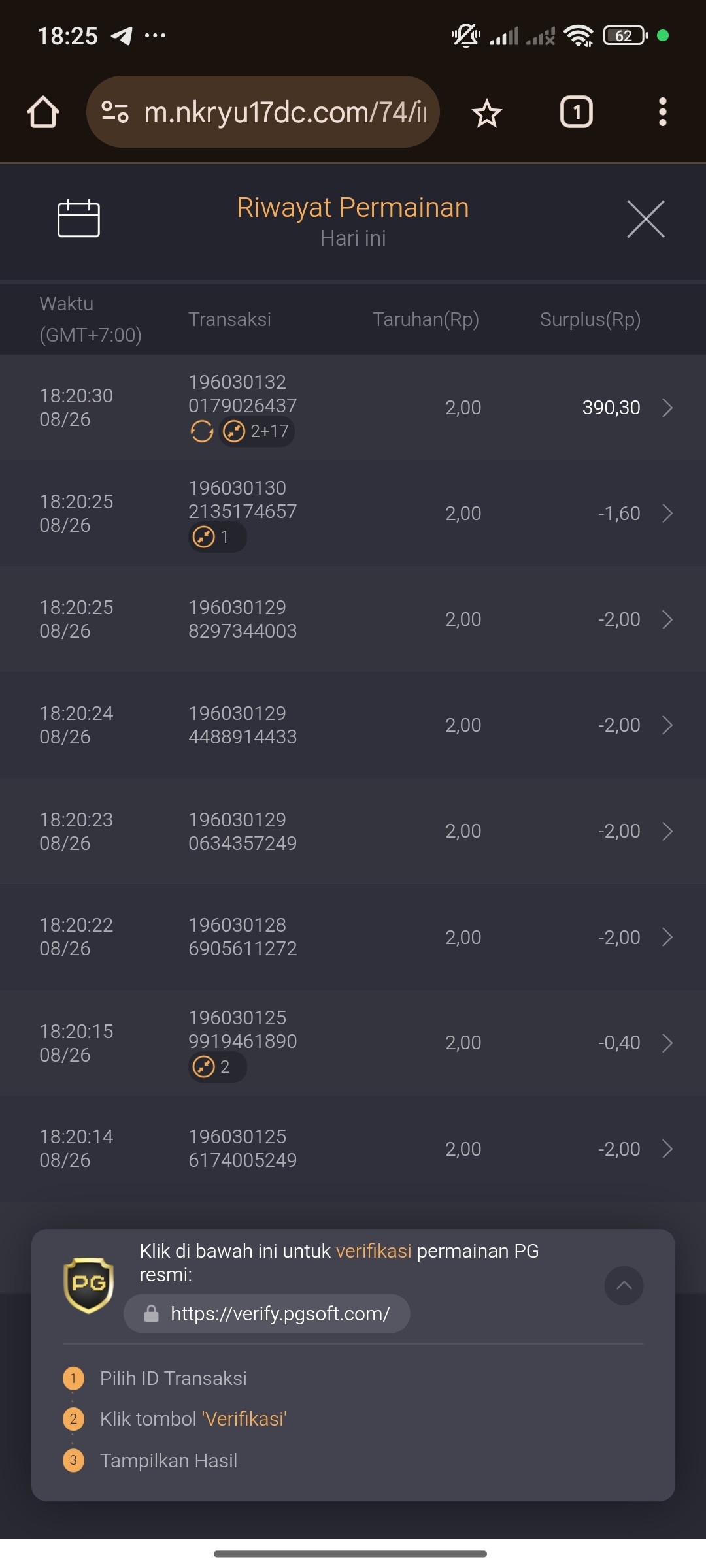706x1568 pixels.
Task: Close the Riwayat Permainan panel
Action: 645,219
